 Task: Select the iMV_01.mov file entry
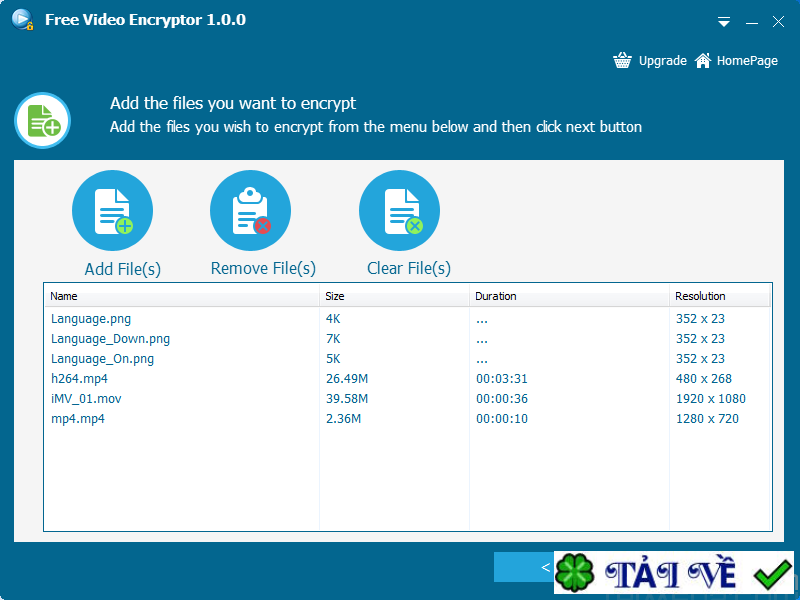(x=86, y=399)
